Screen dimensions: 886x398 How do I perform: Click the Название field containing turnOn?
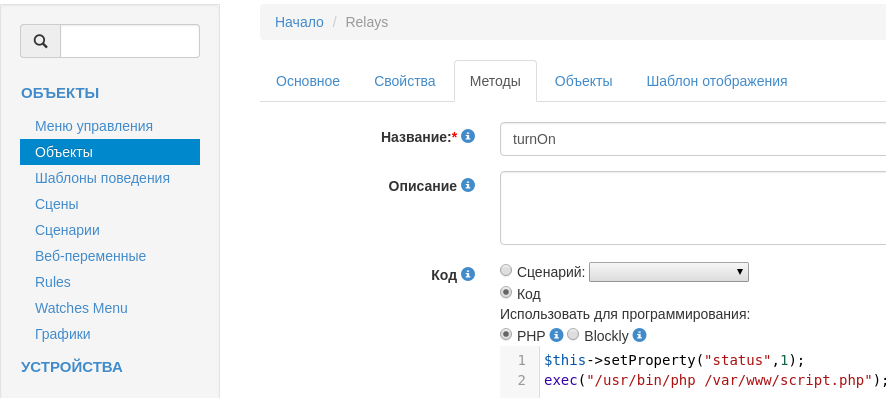coord(693,139)
